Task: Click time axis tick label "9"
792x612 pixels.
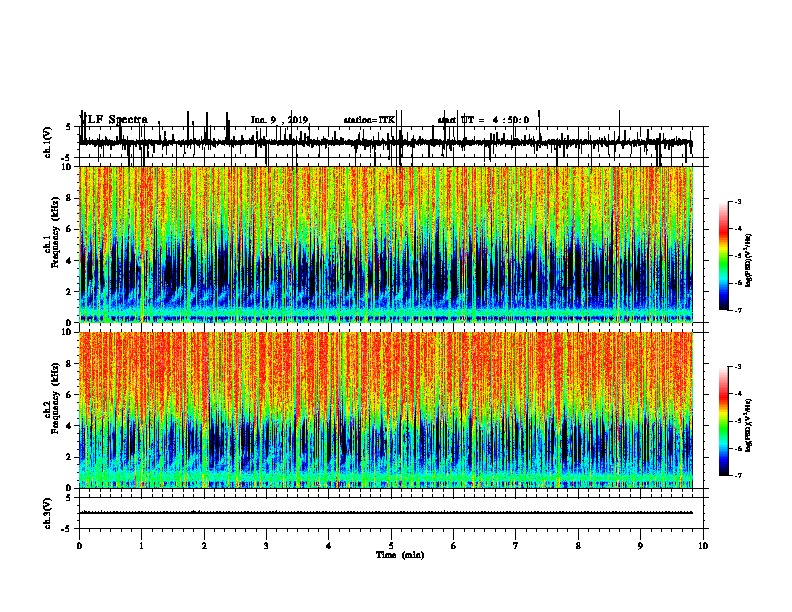Action: click(640, 546)
